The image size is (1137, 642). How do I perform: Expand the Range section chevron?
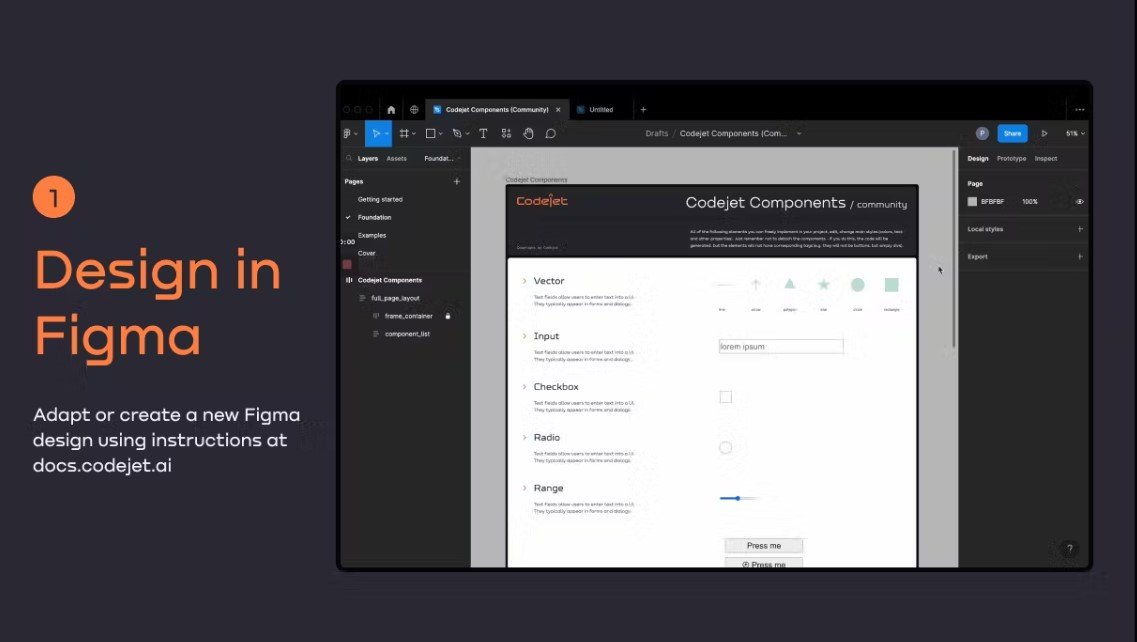pos(524,488)
